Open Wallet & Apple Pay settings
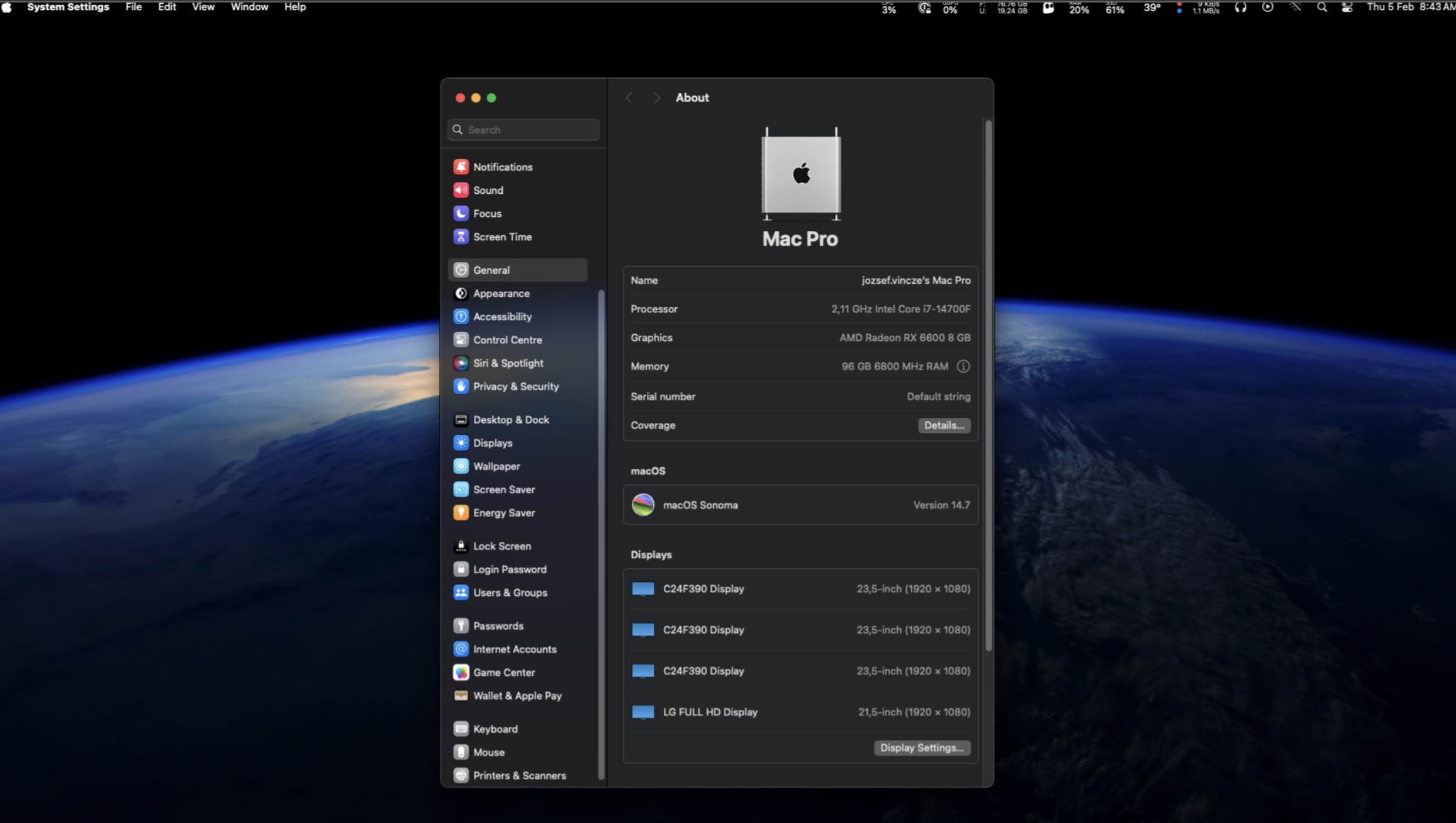 coord(517,695)
